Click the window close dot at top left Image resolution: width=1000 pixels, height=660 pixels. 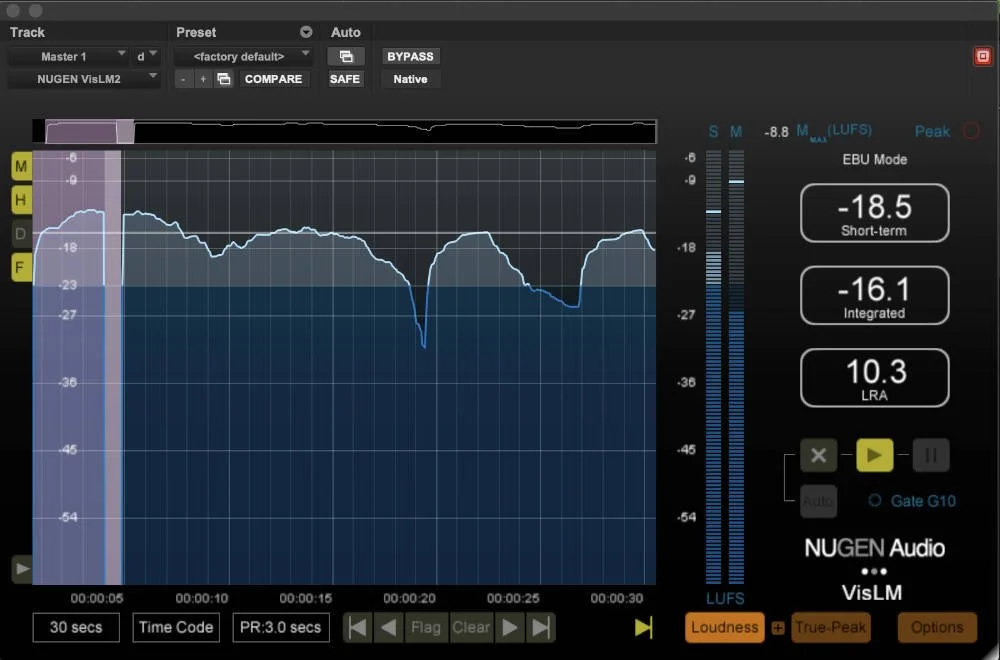click(13, 10)
